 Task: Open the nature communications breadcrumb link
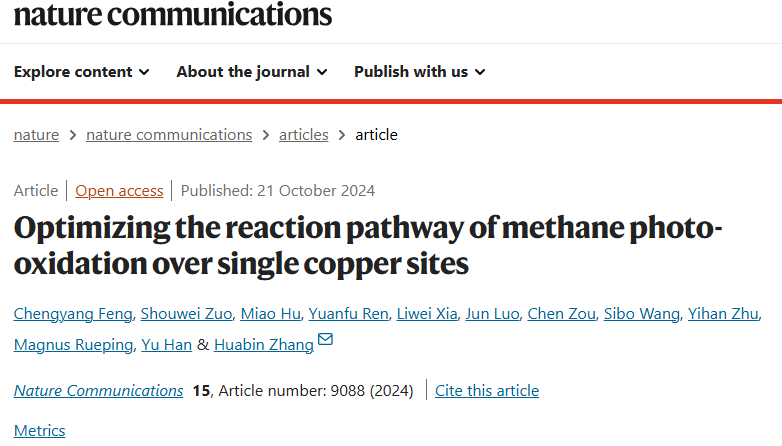pyautogui.click(x=169, y=135)
